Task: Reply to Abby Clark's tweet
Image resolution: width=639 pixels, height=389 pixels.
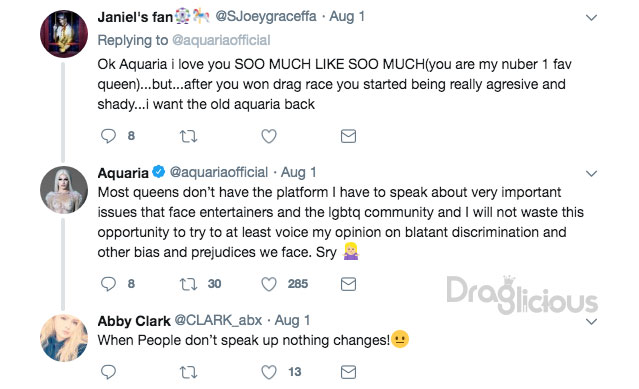Action: [108, 372]
